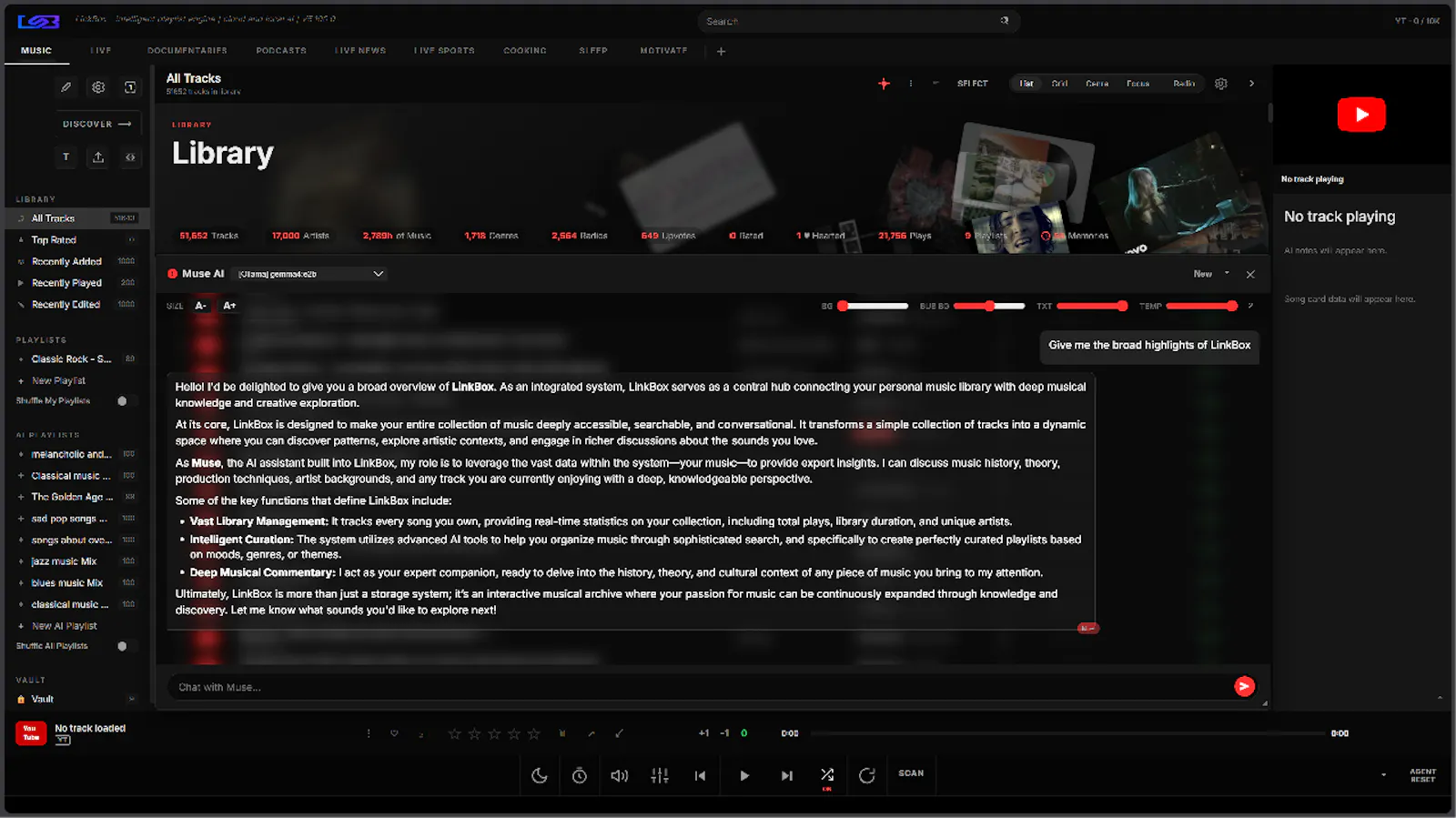
Task: Click search magnifier icon in top bar
Action: click(1005, 20)
